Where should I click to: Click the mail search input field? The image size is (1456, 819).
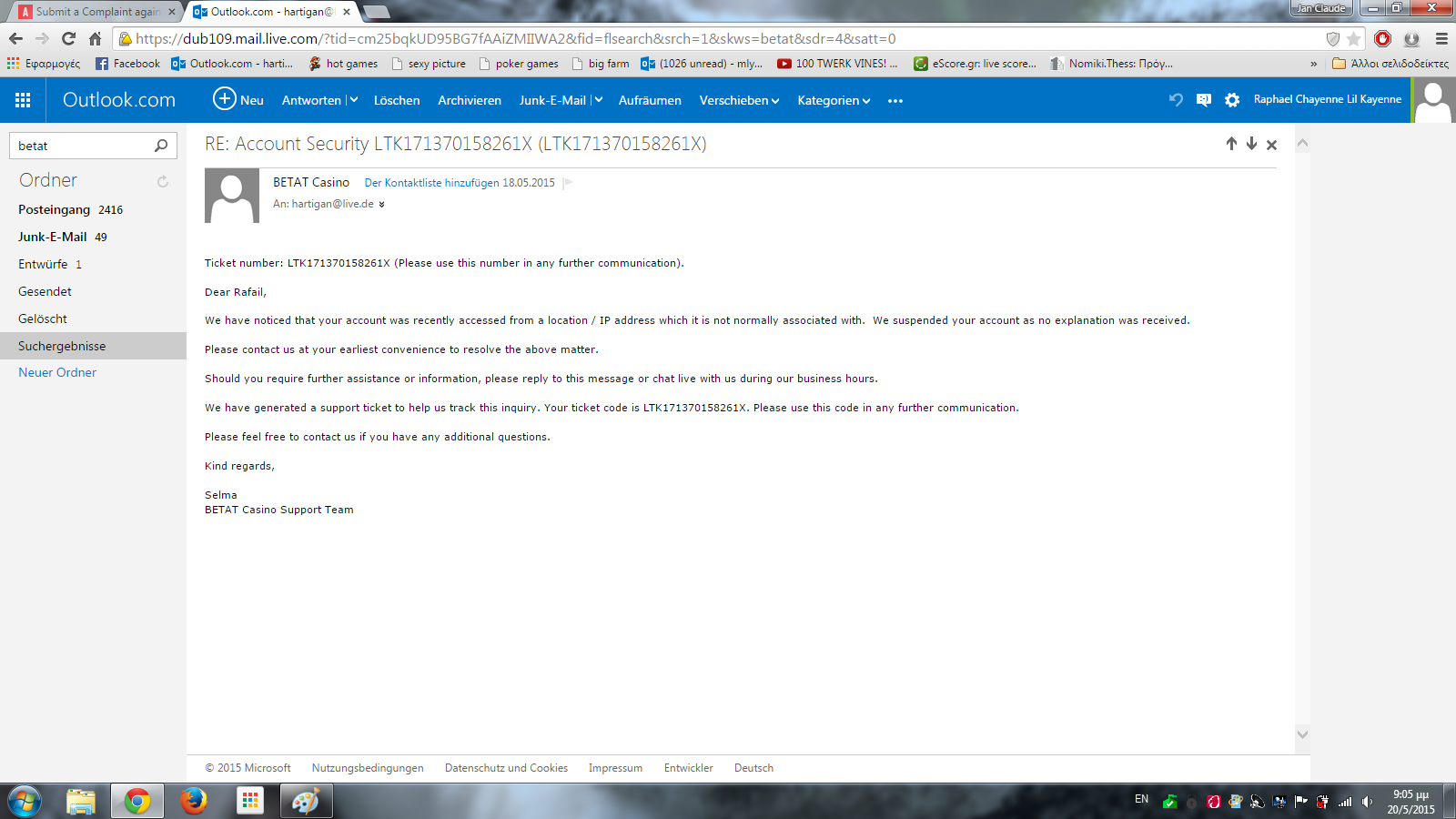pyautogui.click(x=82, y=146)
